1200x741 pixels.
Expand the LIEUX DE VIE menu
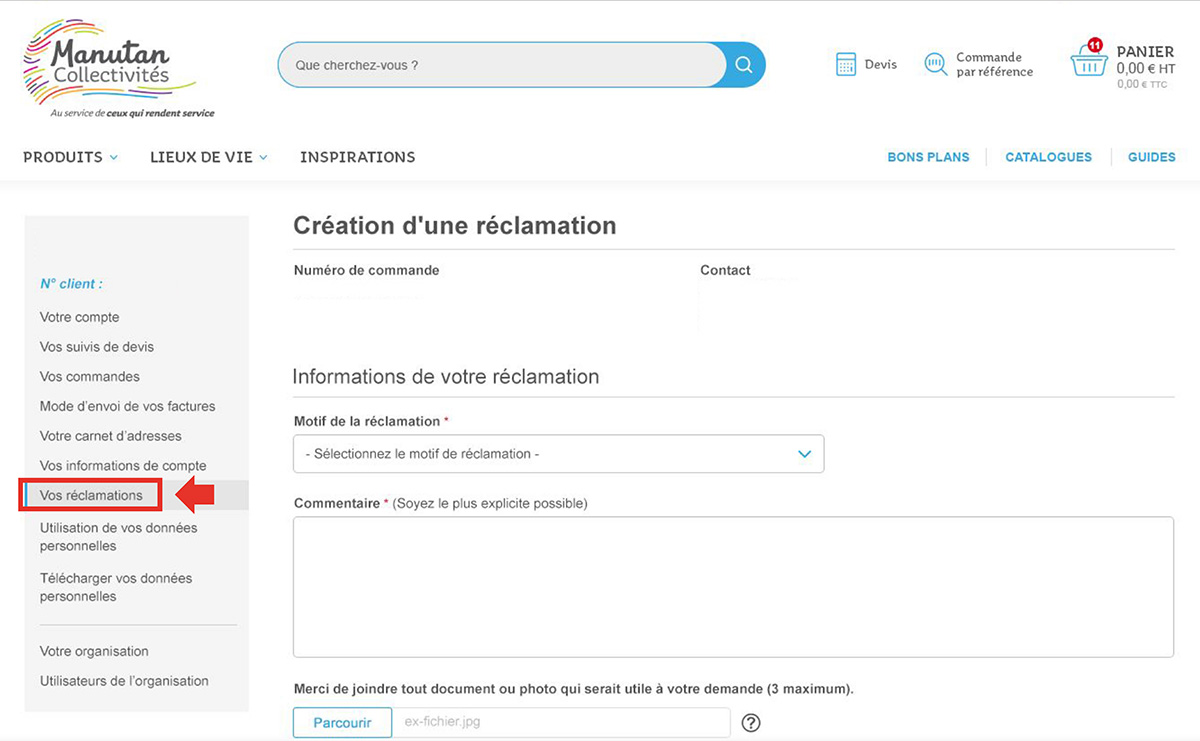(x=208, y=157)
